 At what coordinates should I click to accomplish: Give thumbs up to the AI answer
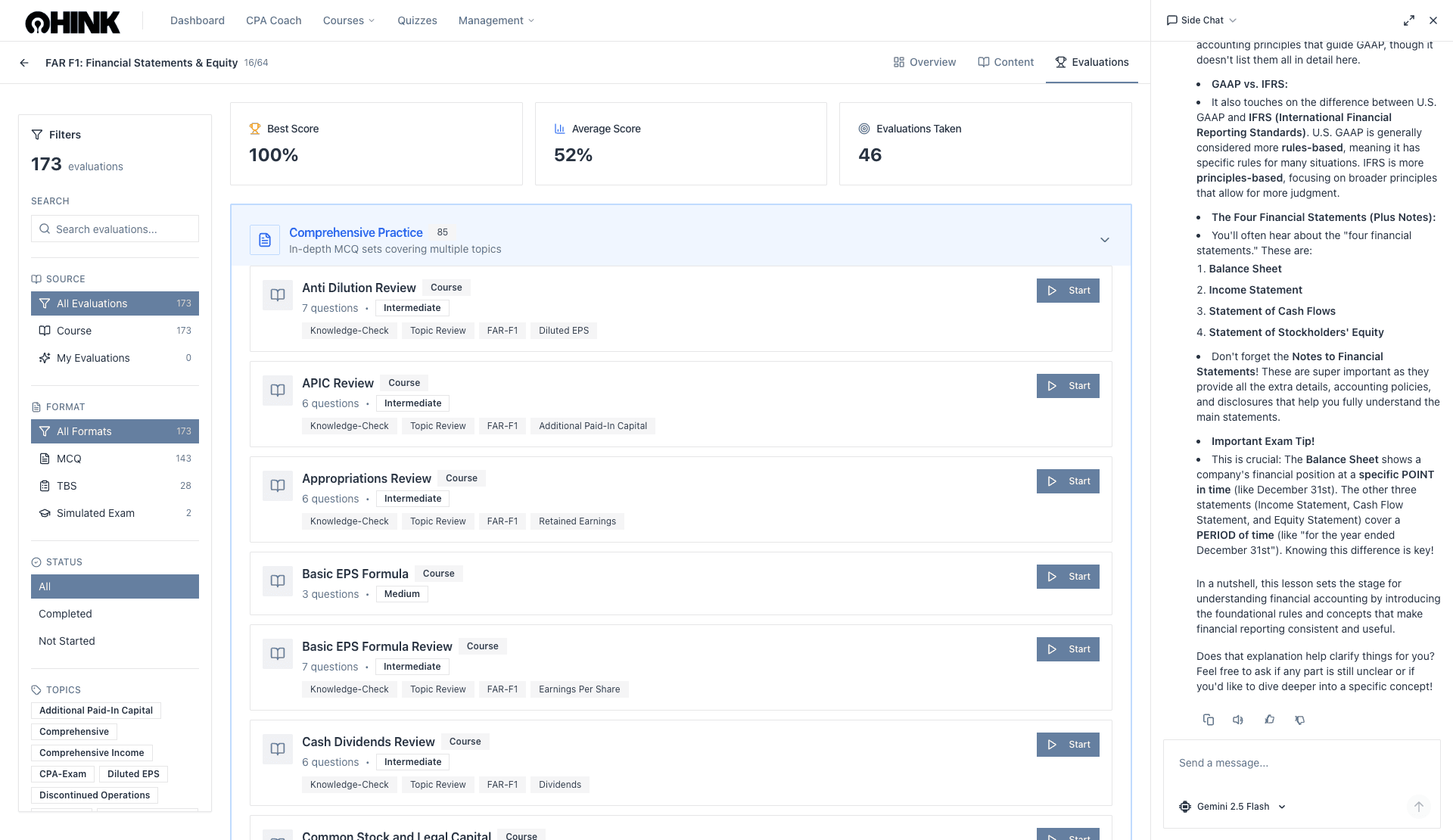1270,720
